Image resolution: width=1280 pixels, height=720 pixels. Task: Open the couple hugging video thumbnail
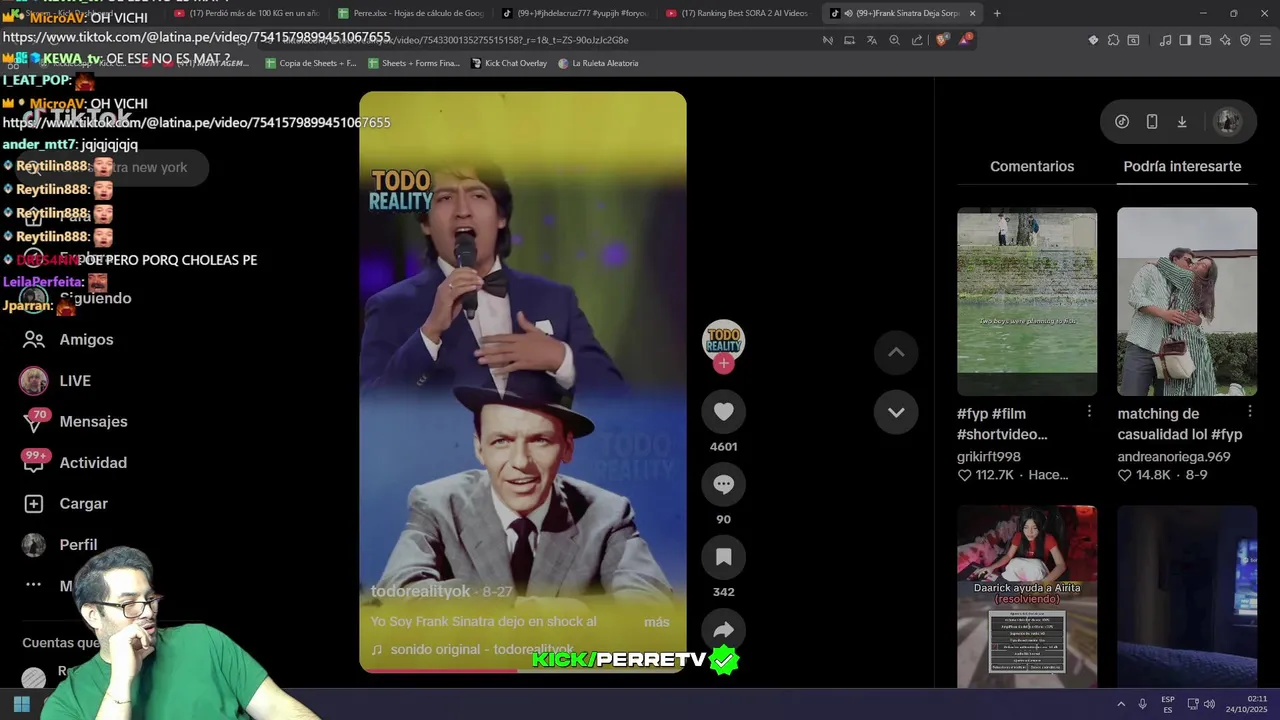pyautogui.click(x=1187, y=301)
